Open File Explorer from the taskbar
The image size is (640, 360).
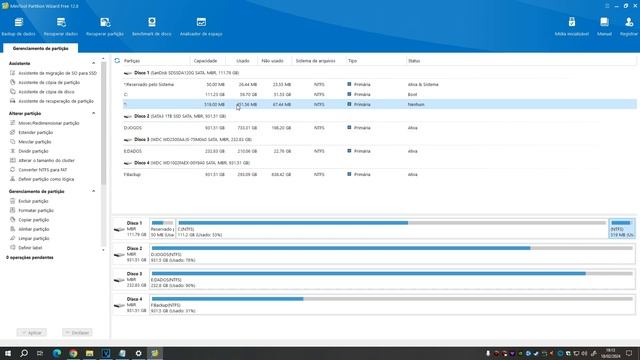click(89, 353)
